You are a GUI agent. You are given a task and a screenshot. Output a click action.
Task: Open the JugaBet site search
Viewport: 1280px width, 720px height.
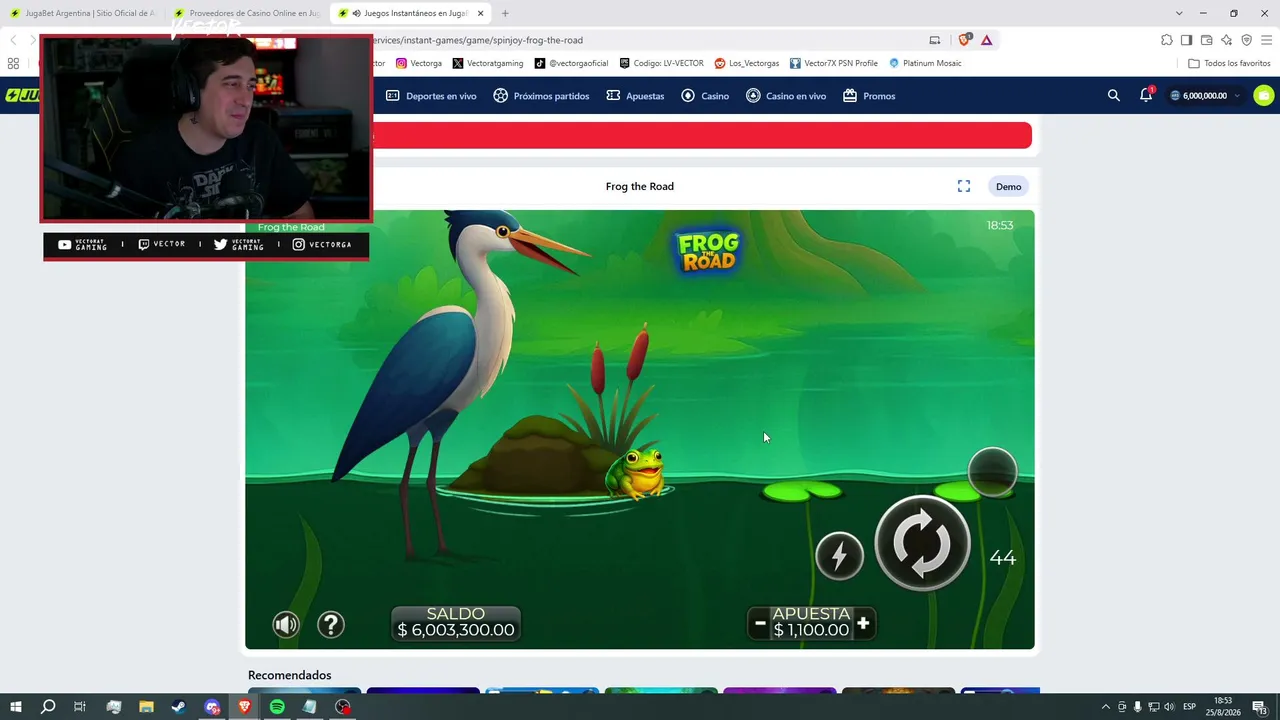coord(1114,96)
